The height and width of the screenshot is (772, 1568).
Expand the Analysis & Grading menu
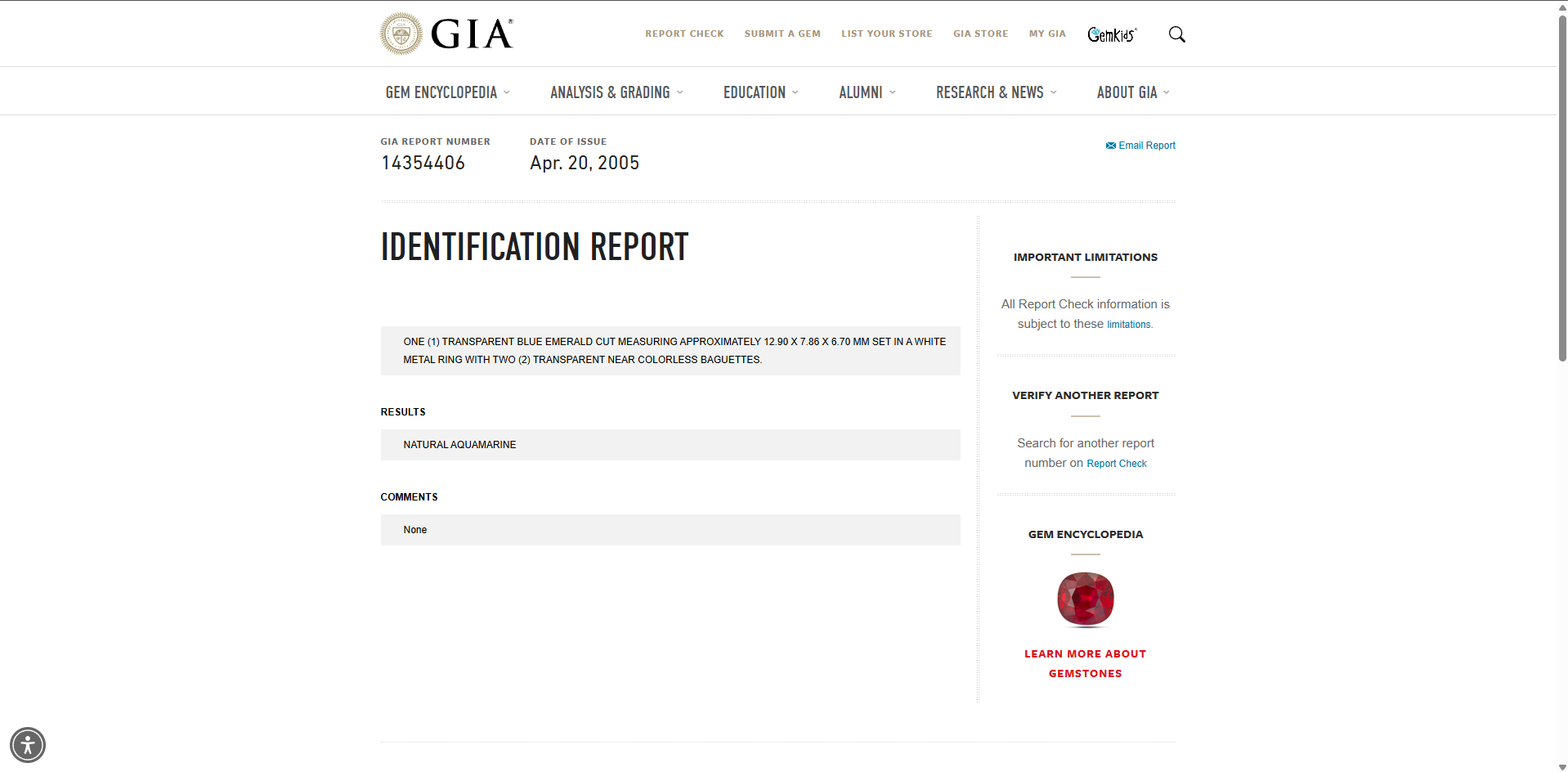point(616,92)
